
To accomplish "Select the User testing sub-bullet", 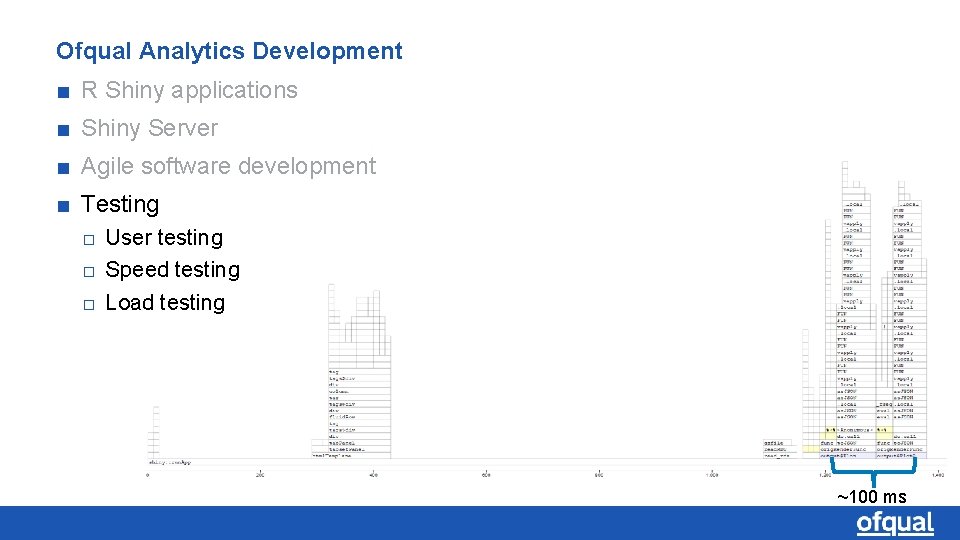I will pyautogui.click(x=164, y=238).
